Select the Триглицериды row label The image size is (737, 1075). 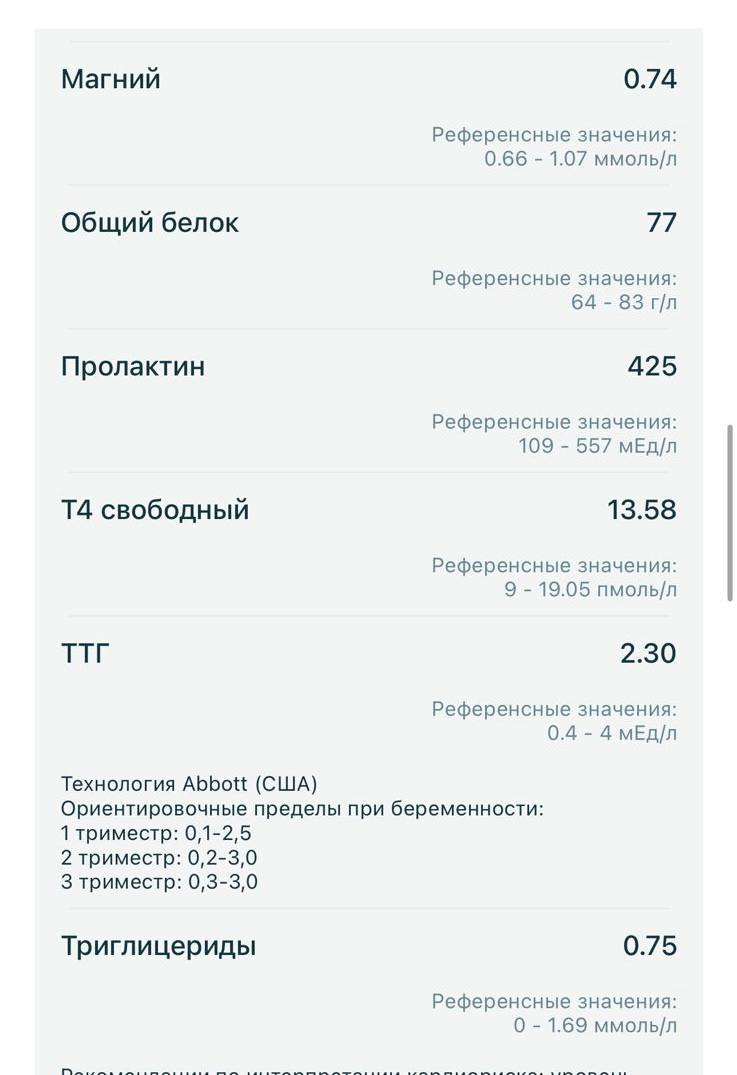point(158,946)
